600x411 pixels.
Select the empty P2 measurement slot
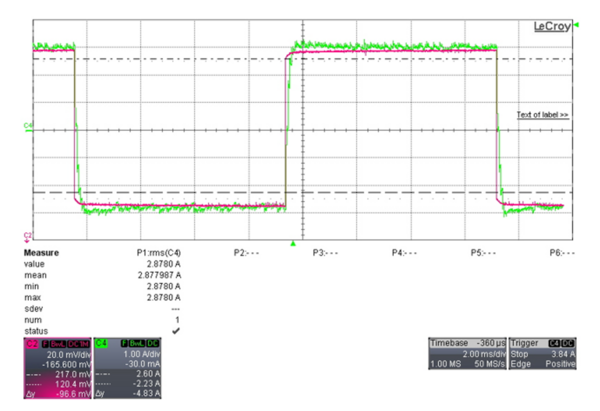tap(246, 253)
